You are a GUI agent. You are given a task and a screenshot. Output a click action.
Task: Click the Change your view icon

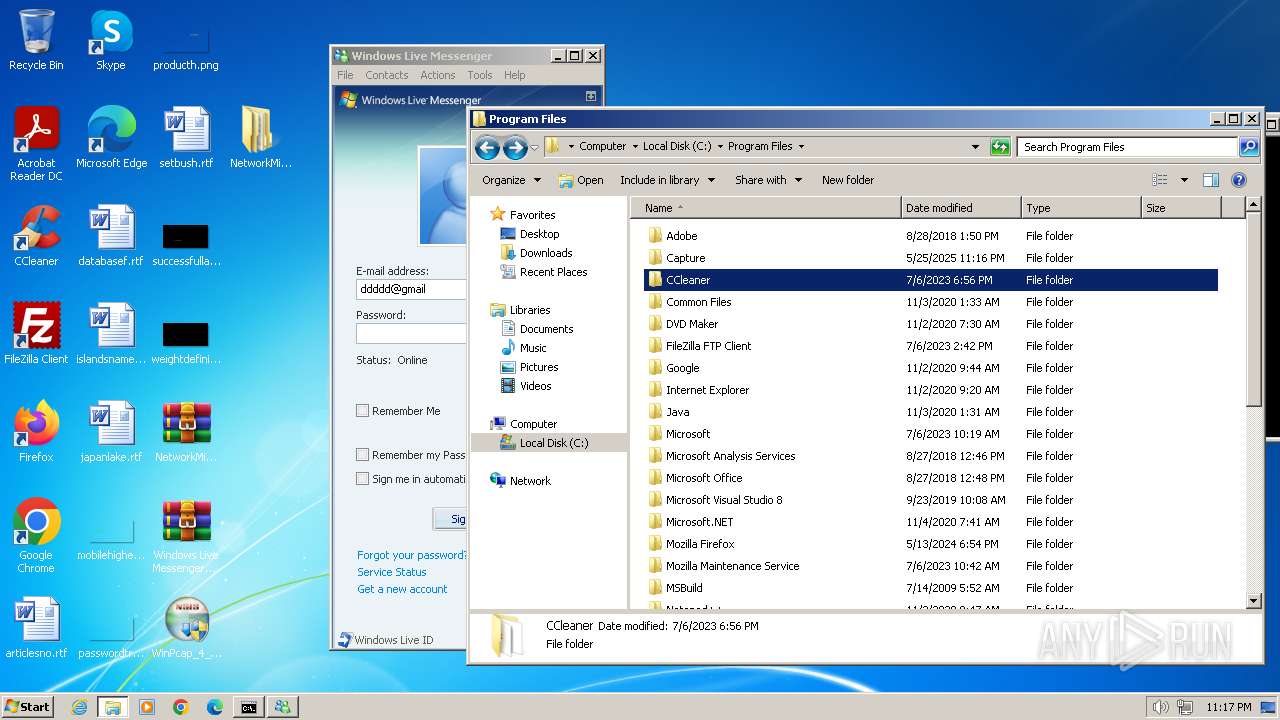pyautogui.click(x=1160, y=180)
